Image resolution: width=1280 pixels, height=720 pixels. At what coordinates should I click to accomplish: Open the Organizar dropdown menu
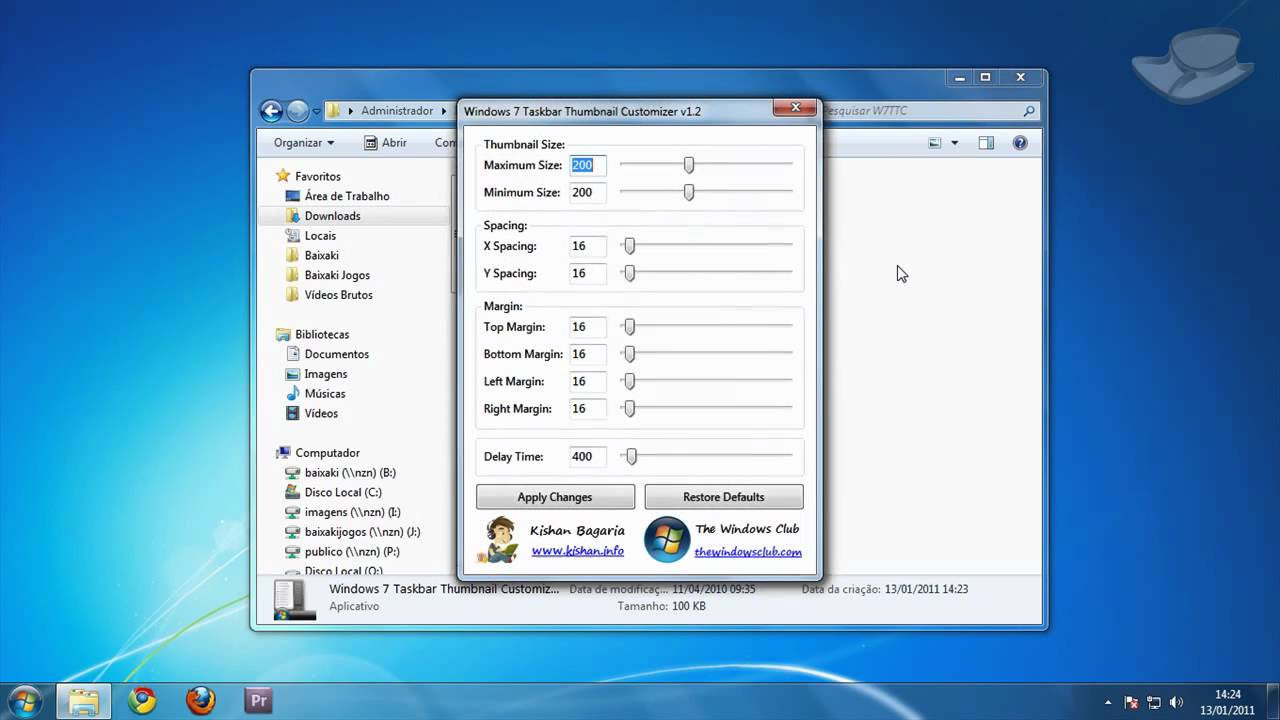304,143
